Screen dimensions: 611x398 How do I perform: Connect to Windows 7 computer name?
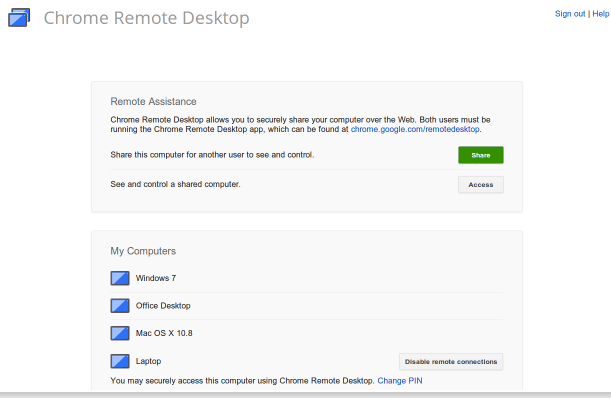pos(156,278)
